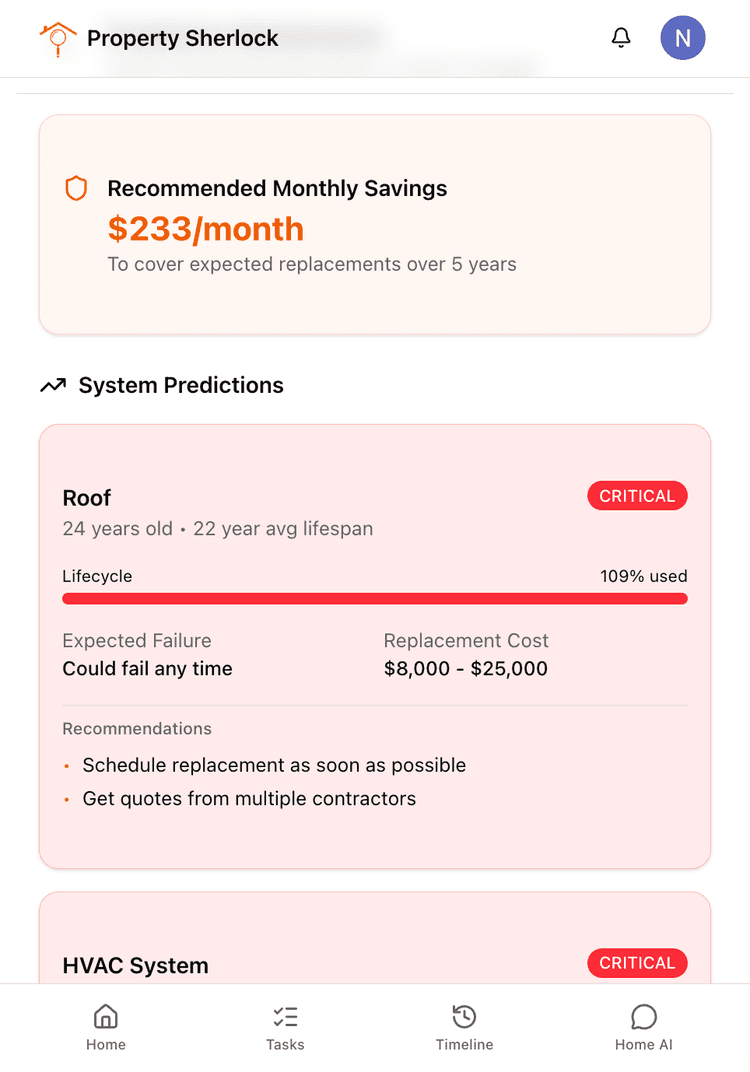This screenshot has width=750, height=1072.
Task: Open the user profile avatar N
Action: pos(683,38)
